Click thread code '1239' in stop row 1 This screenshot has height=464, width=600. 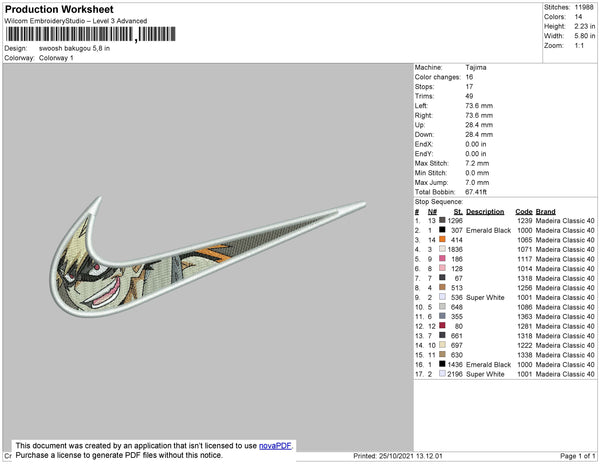525,221
